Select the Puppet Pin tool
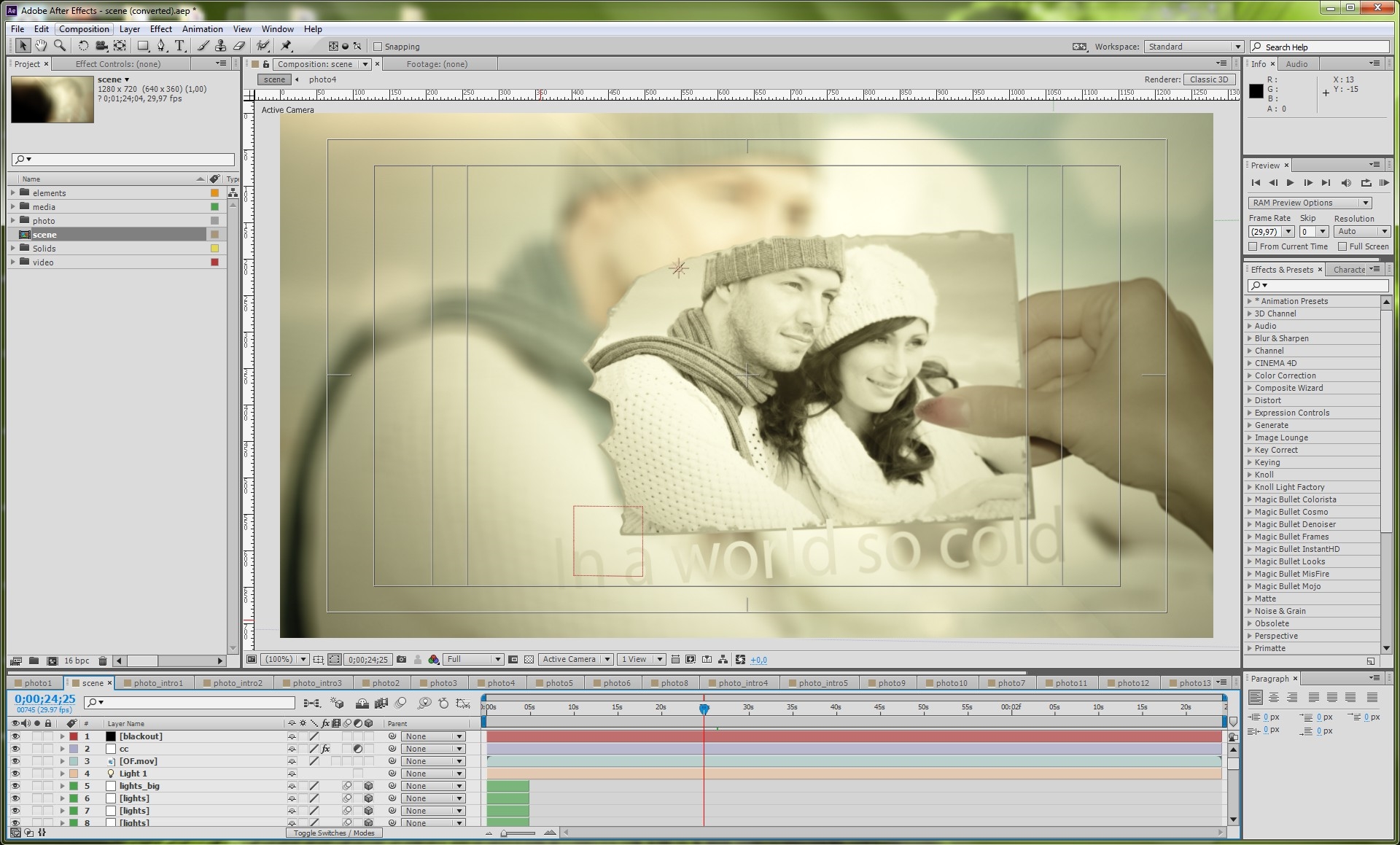This screenshot has height=845, width=1400. (286, 46)
